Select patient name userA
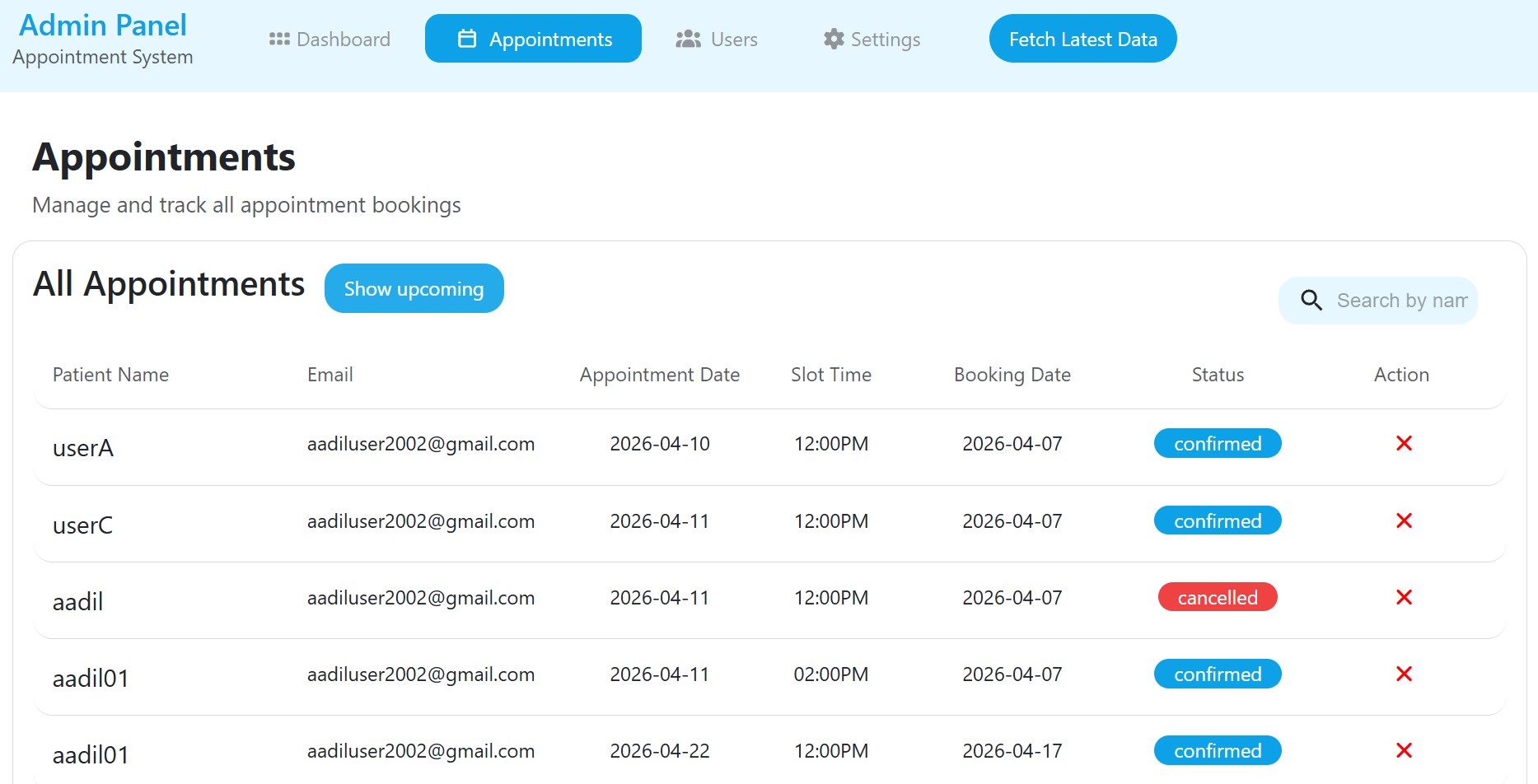 (83, 448)
